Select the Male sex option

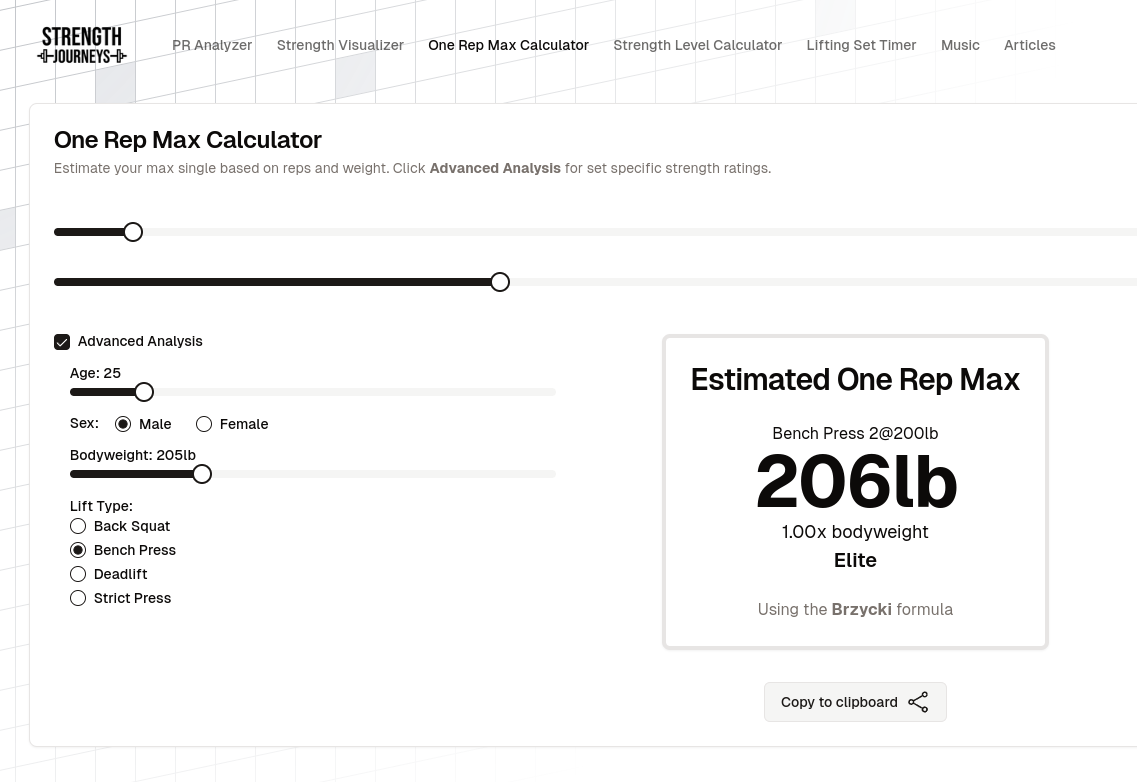click(x=123, y=424)
